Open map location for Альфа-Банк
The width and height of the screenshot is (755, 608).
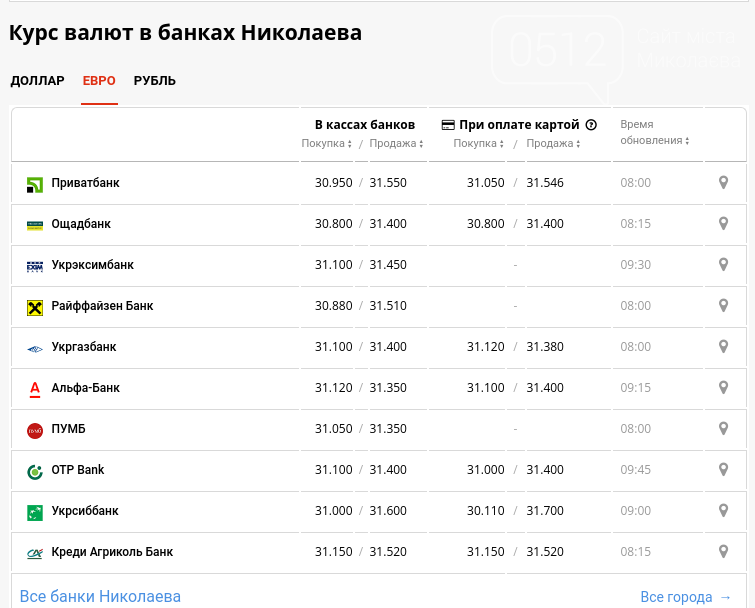pos(723,388)
